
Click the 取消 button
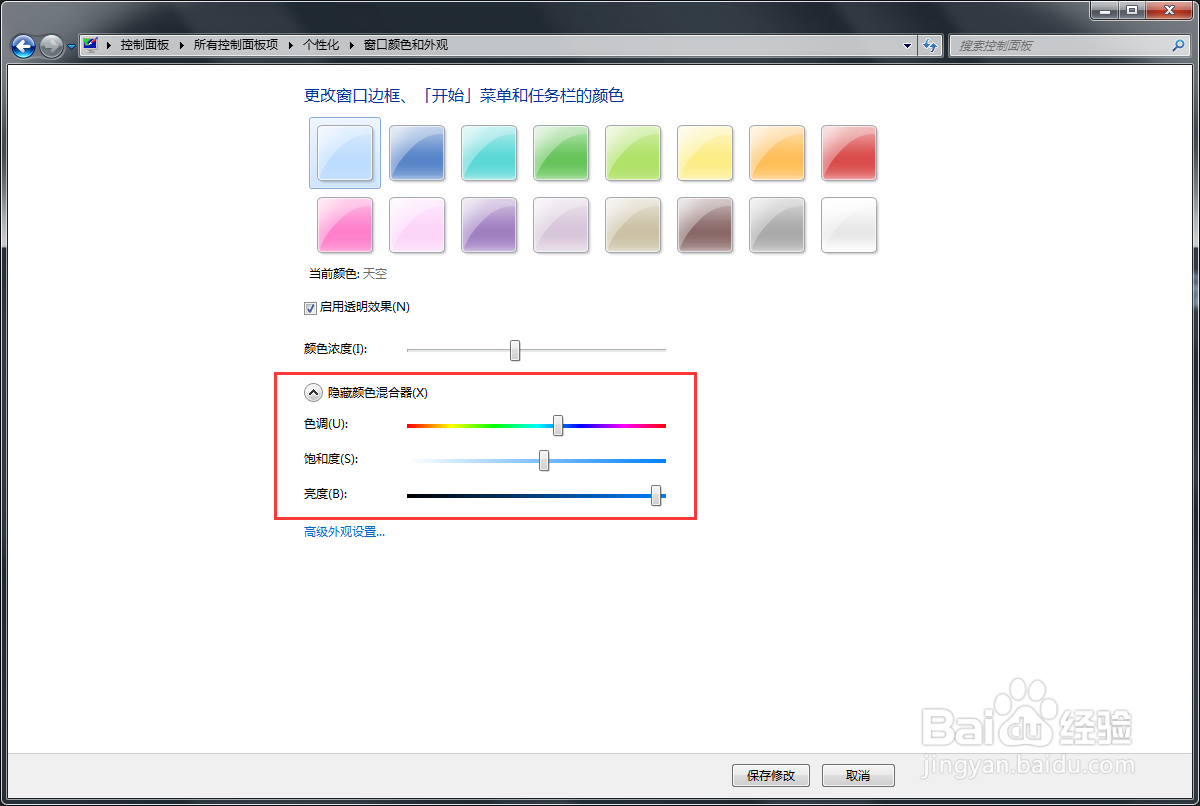coord(858,775)
